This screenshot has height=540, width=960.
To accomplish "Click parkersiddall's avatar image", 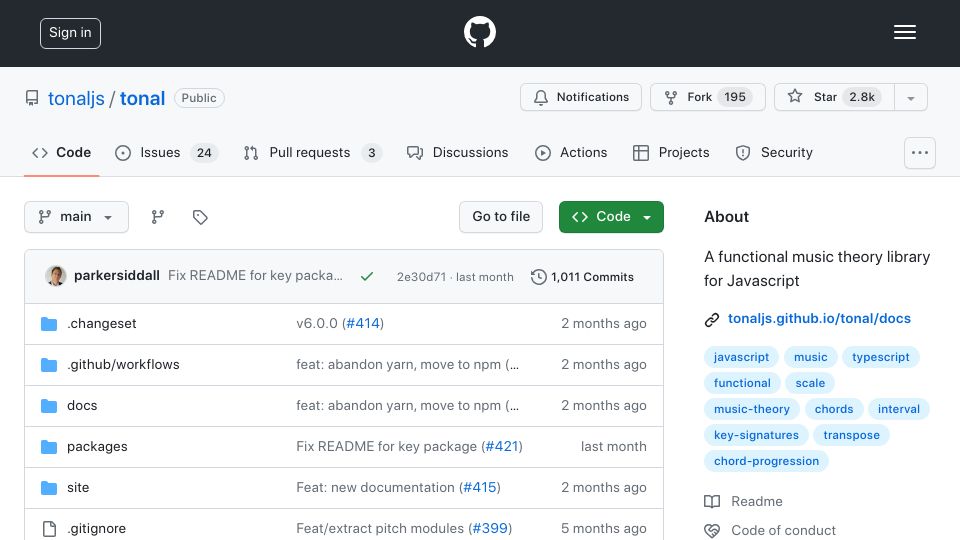I will coord(56,276).
